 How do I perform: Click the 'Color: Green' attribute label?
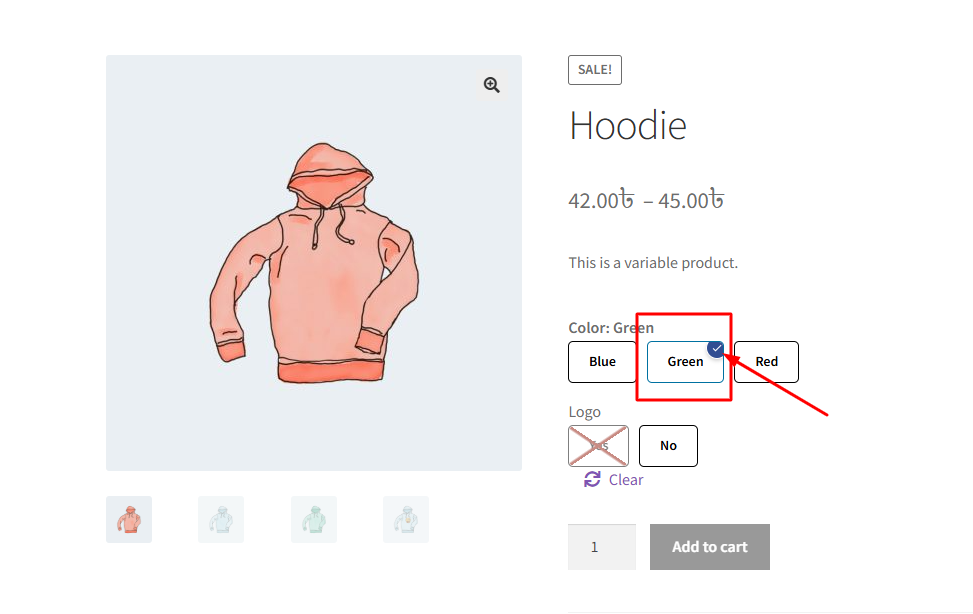(x=611, y=328)
